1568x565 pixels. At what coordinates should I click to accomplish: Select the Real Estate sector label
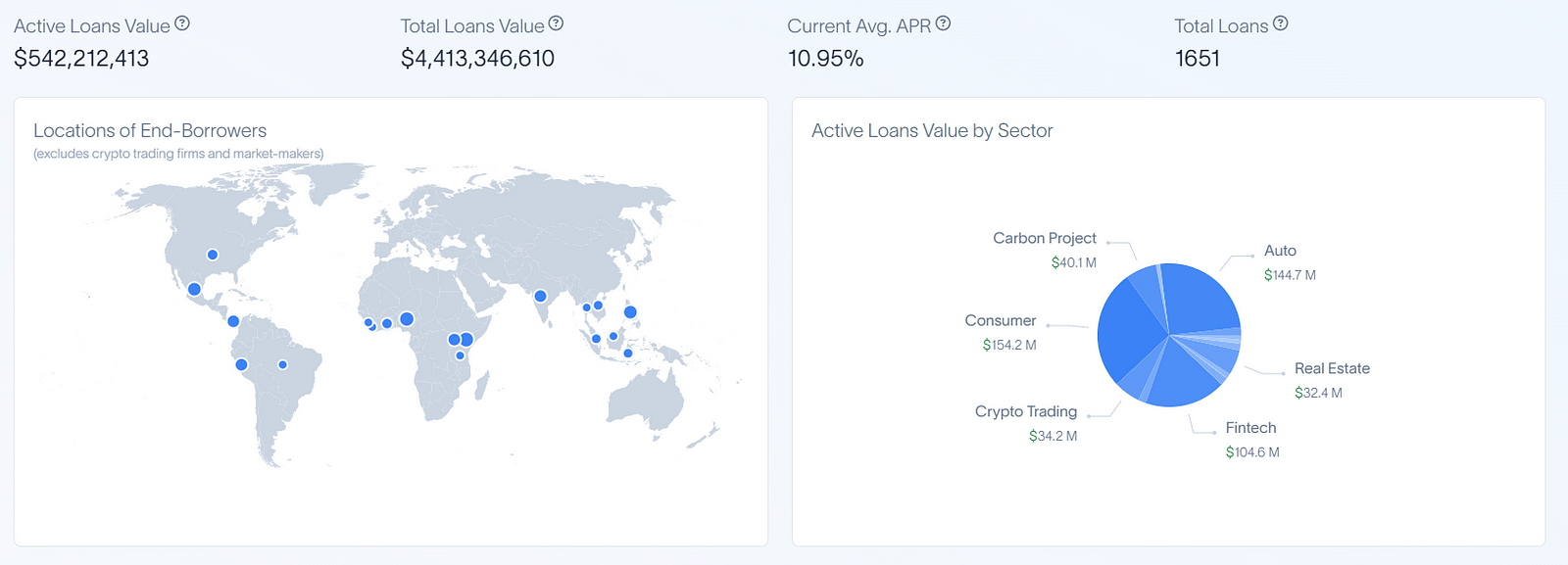pyautogui.click(x=1331, y=368)
